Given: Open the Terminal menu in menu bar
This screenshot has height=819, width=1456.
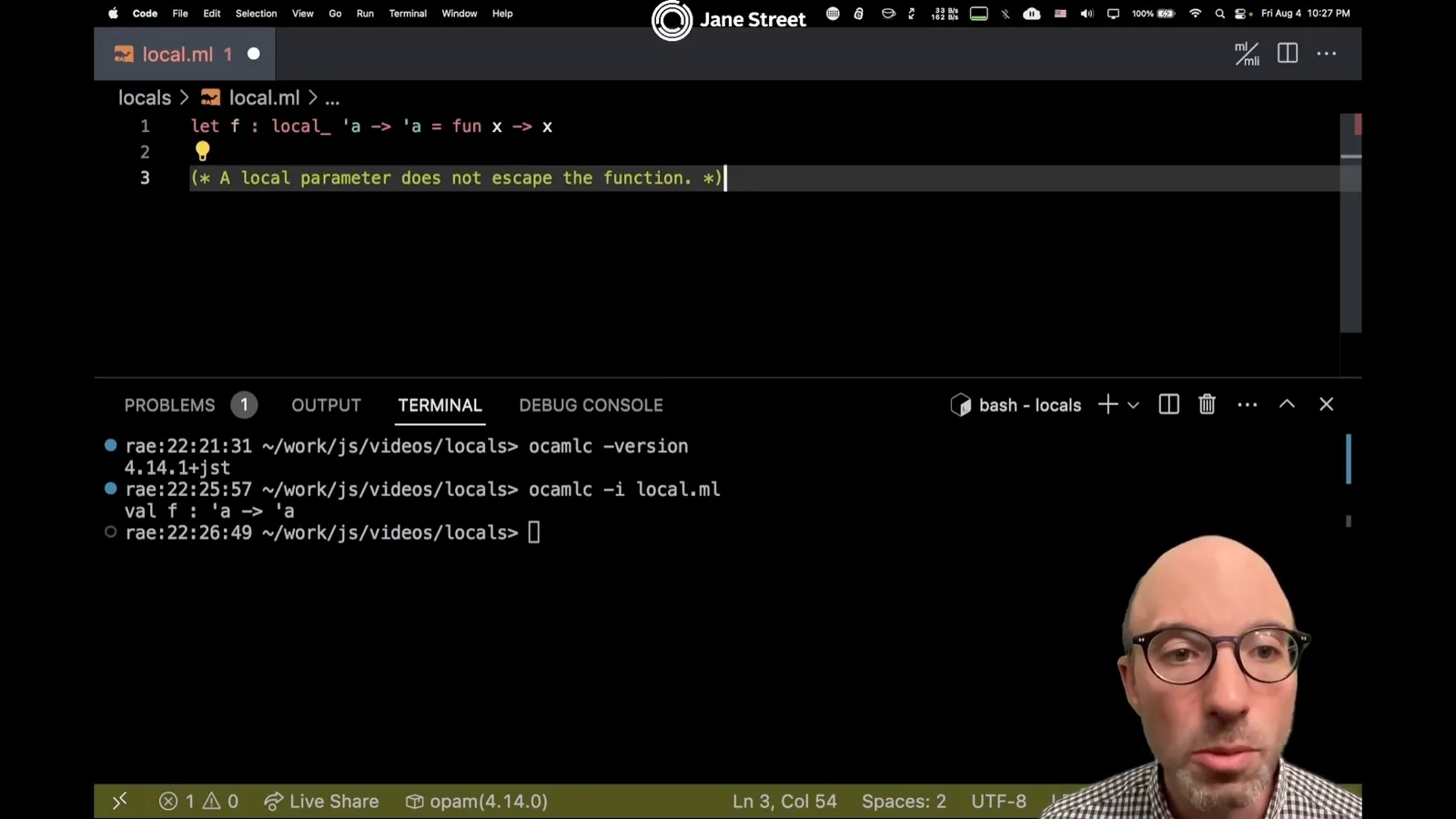Looking at the screenshot, I should point(408,14).
